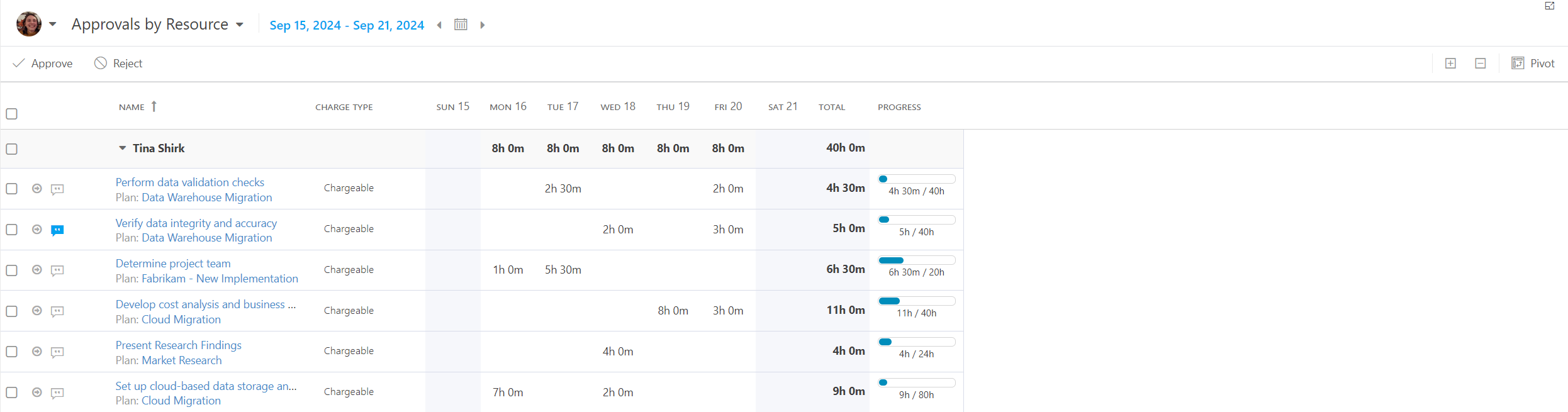Open the user avatar dropdown arrow
The image size is (1568, 412).
coord(53,25)
